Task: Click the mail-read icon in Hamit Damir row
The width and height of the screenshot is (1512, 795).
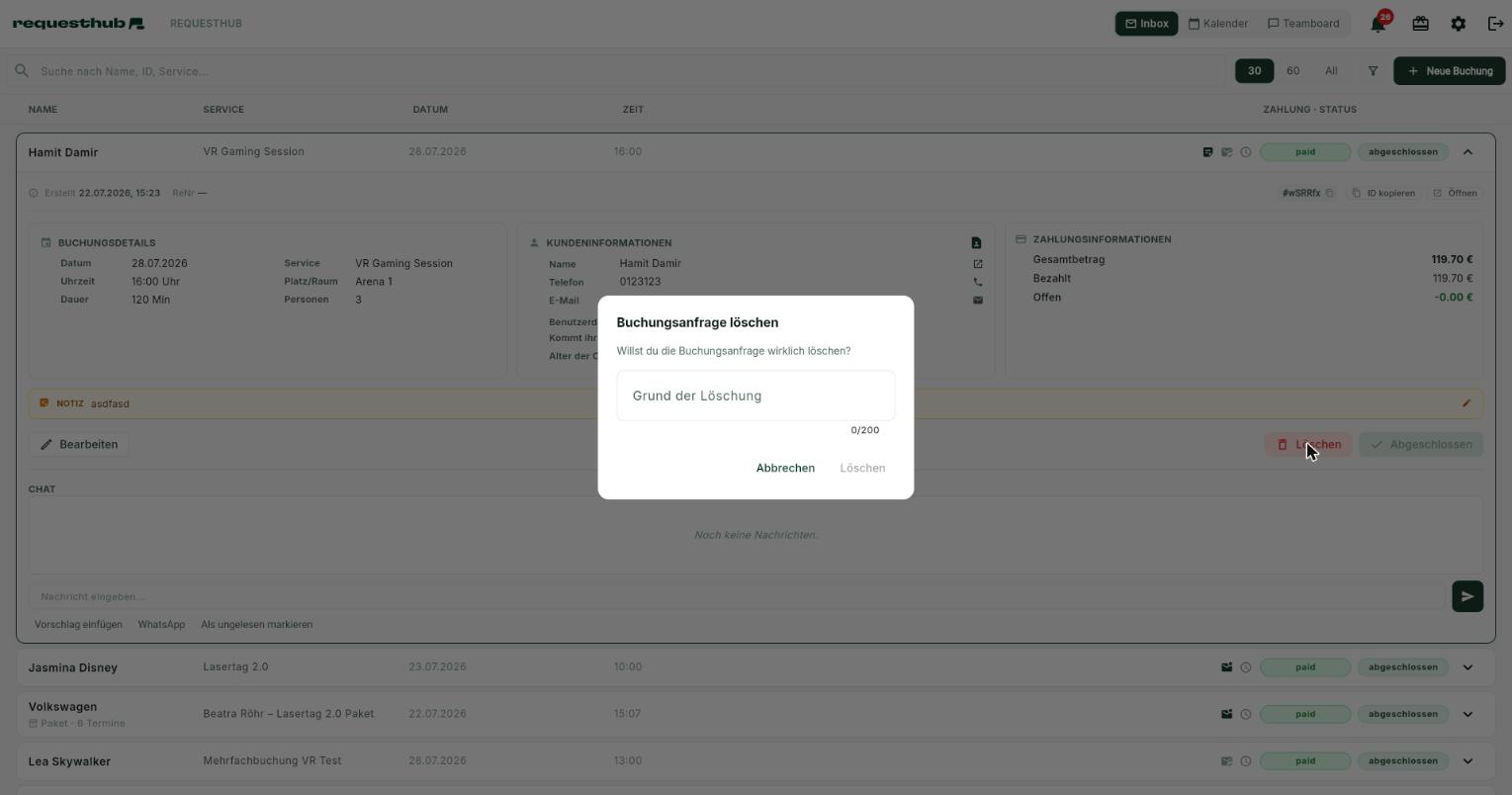Action: coord(1226,152)
